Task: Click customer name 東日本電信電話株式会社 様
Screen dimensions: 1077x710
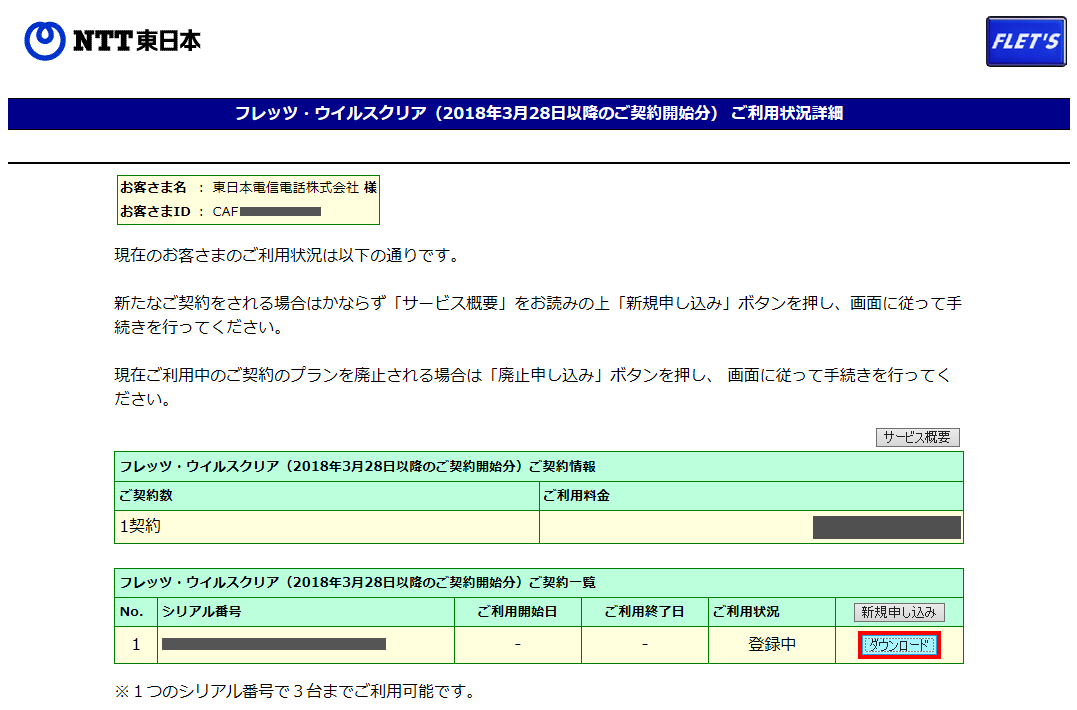Action: point(295,187)
